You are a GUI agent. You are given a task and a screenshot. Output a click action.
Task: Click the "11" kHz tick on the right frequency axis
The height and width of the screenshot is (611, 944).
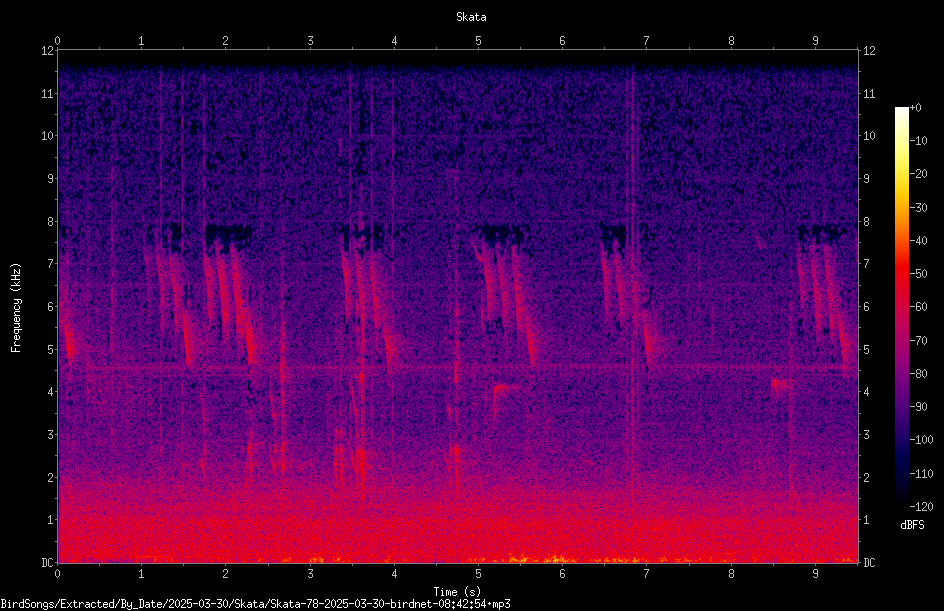coord(869,94)
